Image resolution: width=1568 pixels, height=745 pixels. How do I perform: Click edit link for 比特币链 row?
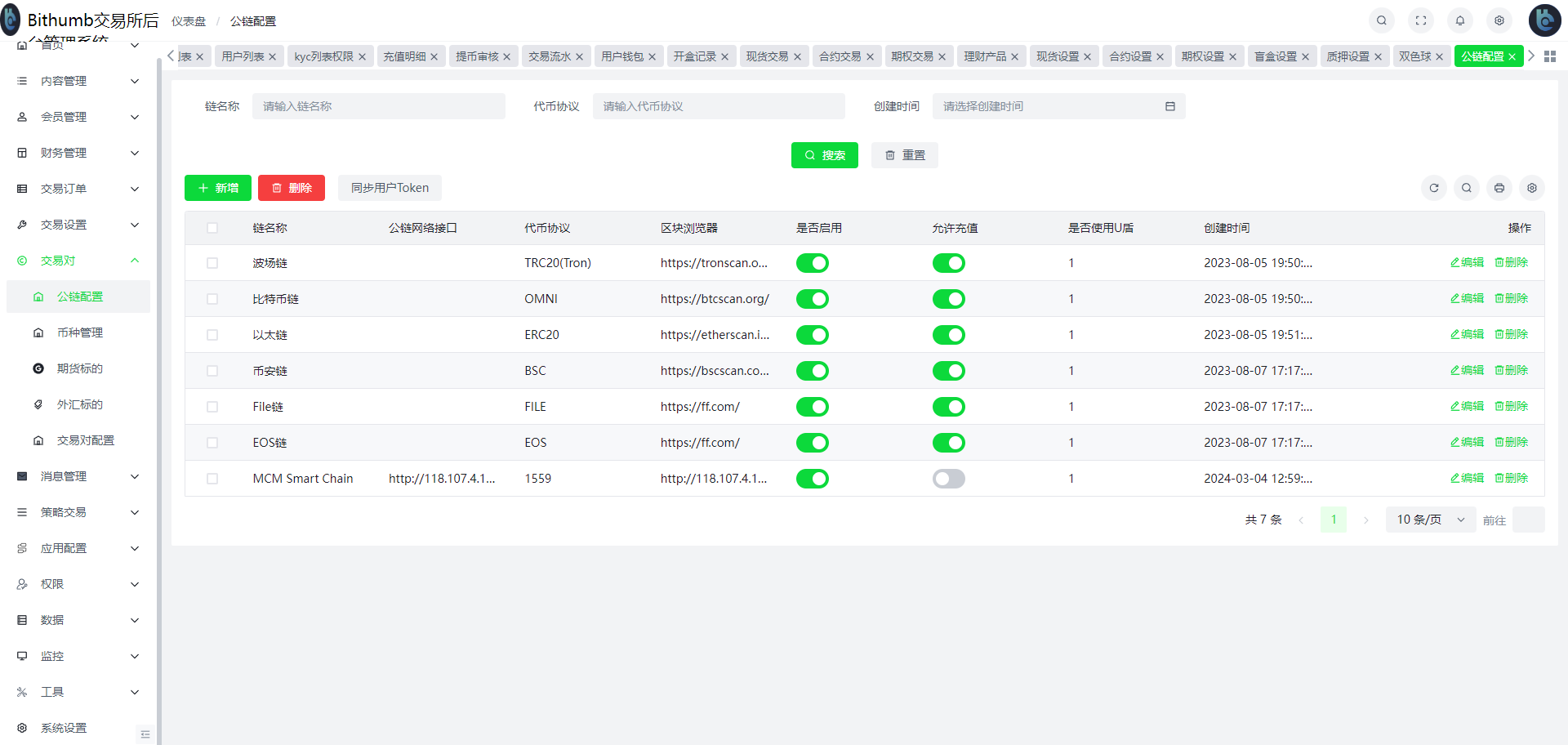[x=1467, y=299]
